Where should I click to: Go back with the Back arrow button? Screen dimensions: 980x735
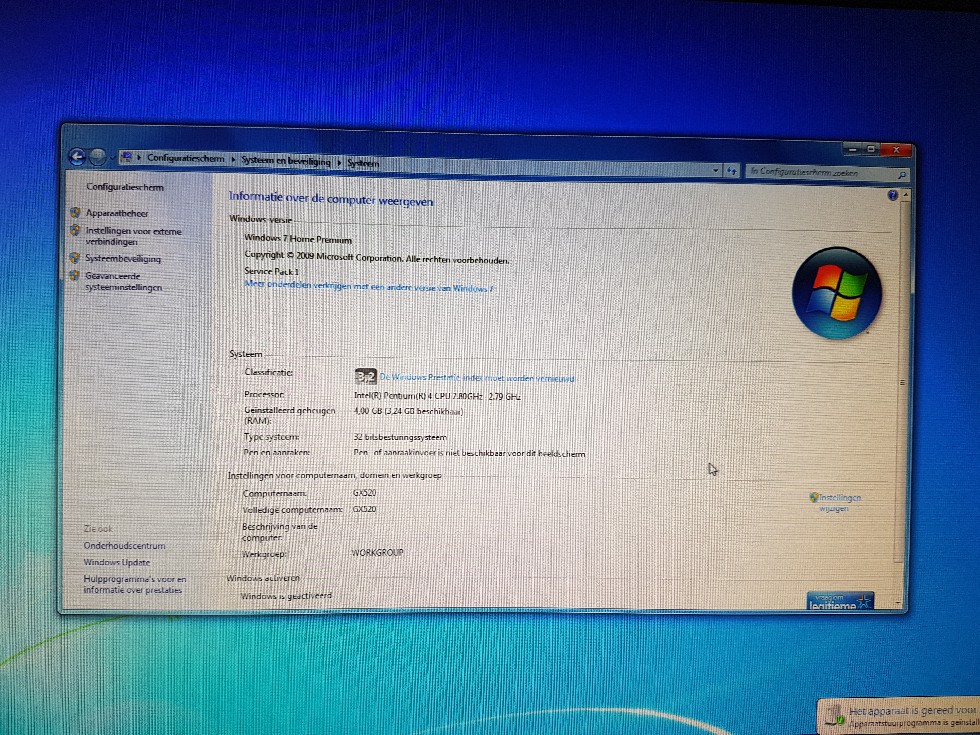point(77,156)
